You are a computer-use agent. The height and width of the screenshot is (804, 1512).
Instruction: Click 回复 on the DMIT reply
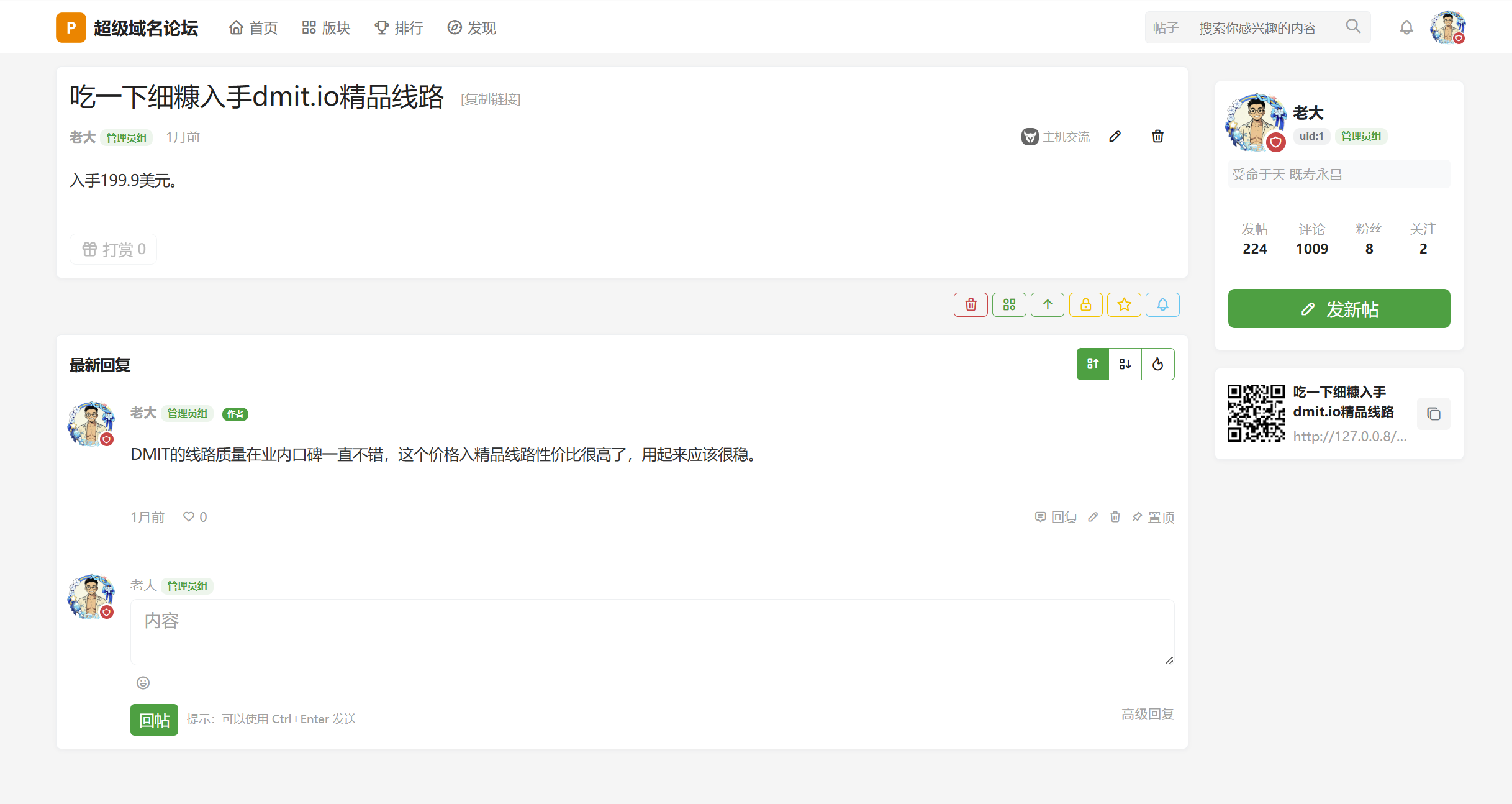pyautogui.click(x=1056, y=517)
